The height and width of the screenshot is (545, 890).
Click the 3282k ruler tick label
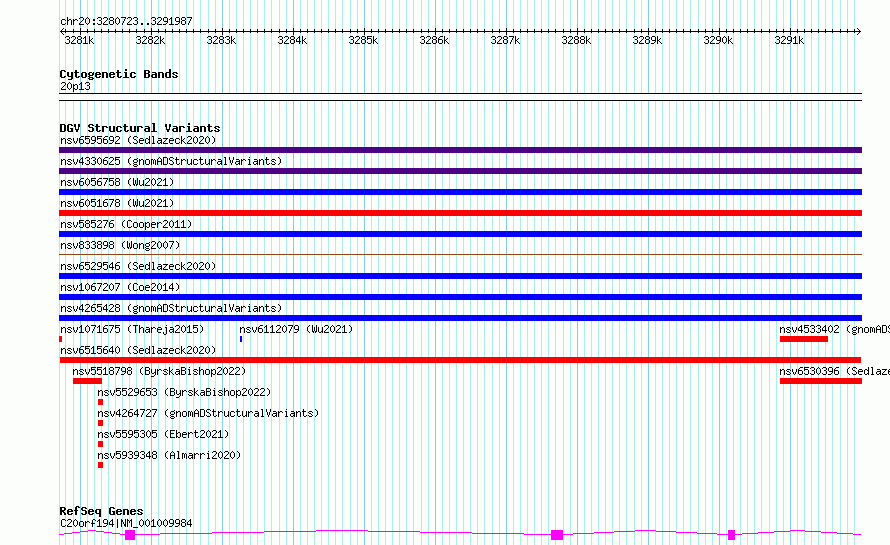[150, 40]
